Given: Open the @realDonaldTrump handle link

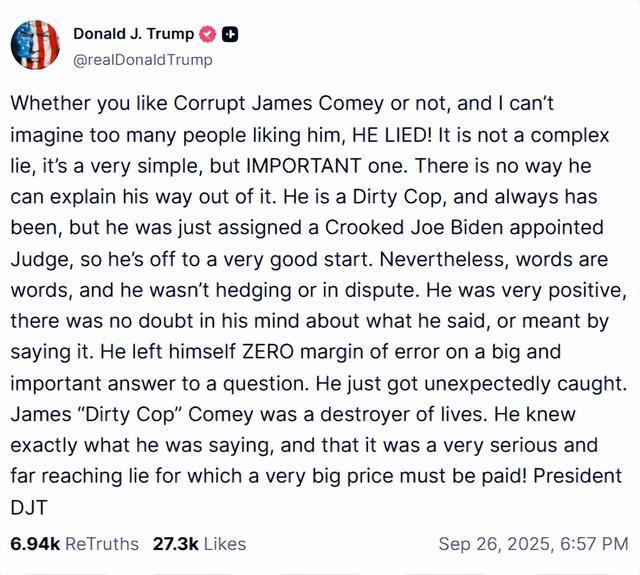Looking at the screenshot, I should point(143,59).
